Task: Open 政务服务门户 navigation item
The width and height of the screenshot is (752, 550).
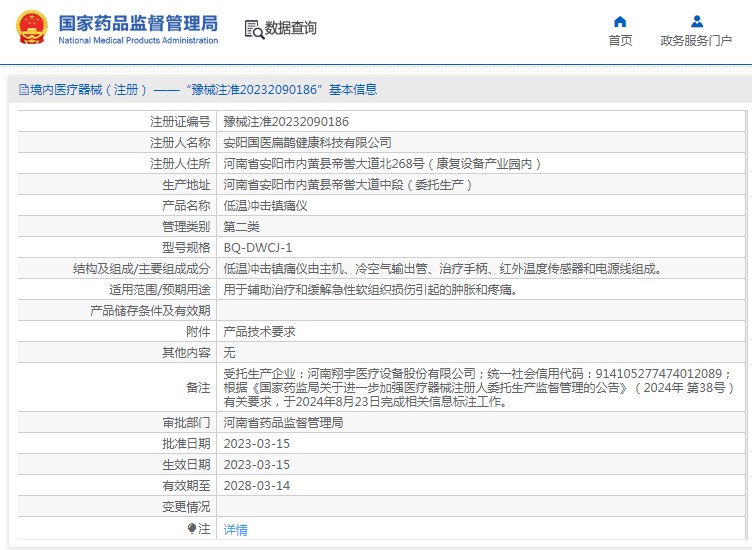Action: click(696, 40)
